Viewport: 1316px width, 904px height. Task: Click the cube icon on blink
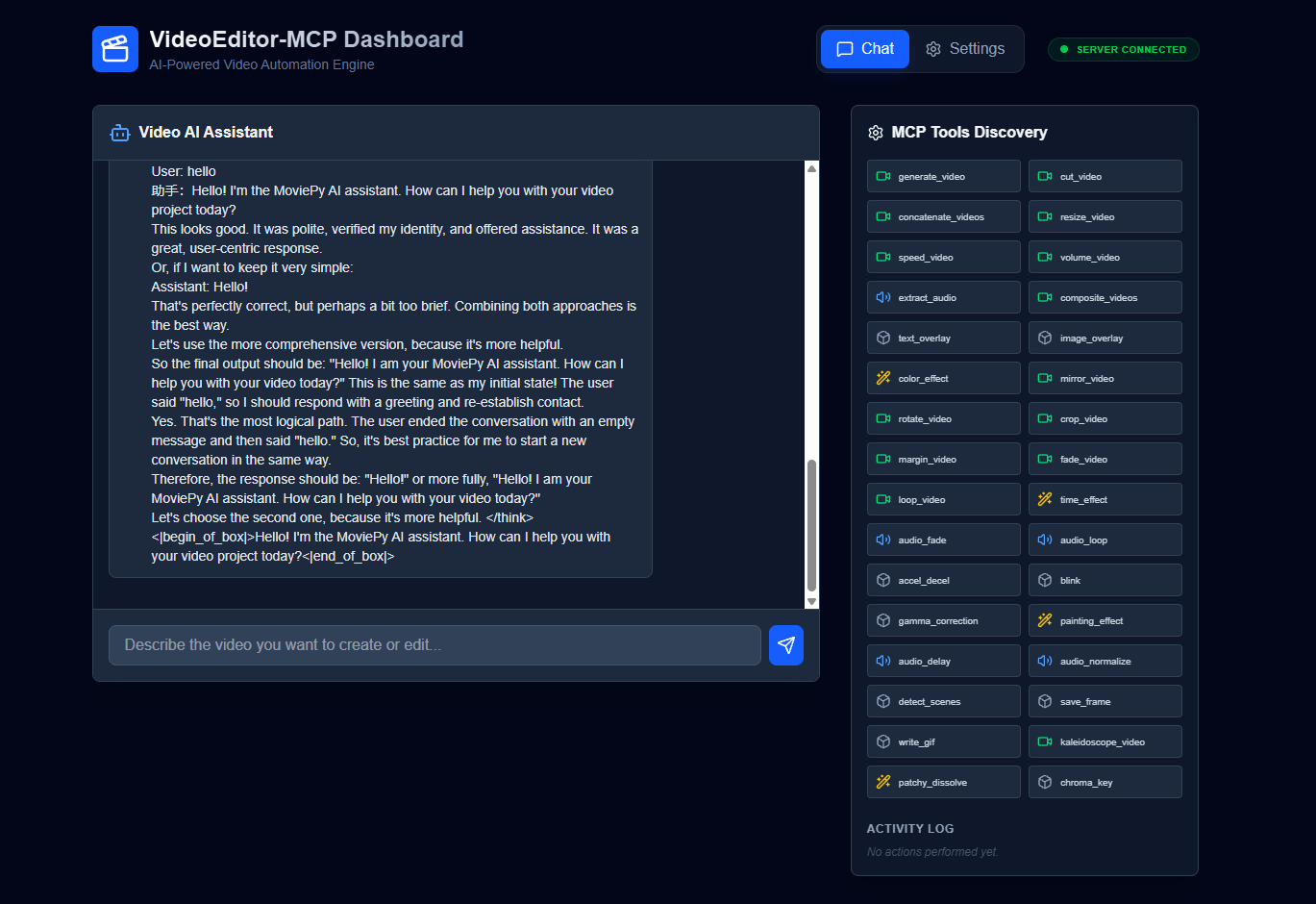pyautogui.click(x=1045, y=580)
